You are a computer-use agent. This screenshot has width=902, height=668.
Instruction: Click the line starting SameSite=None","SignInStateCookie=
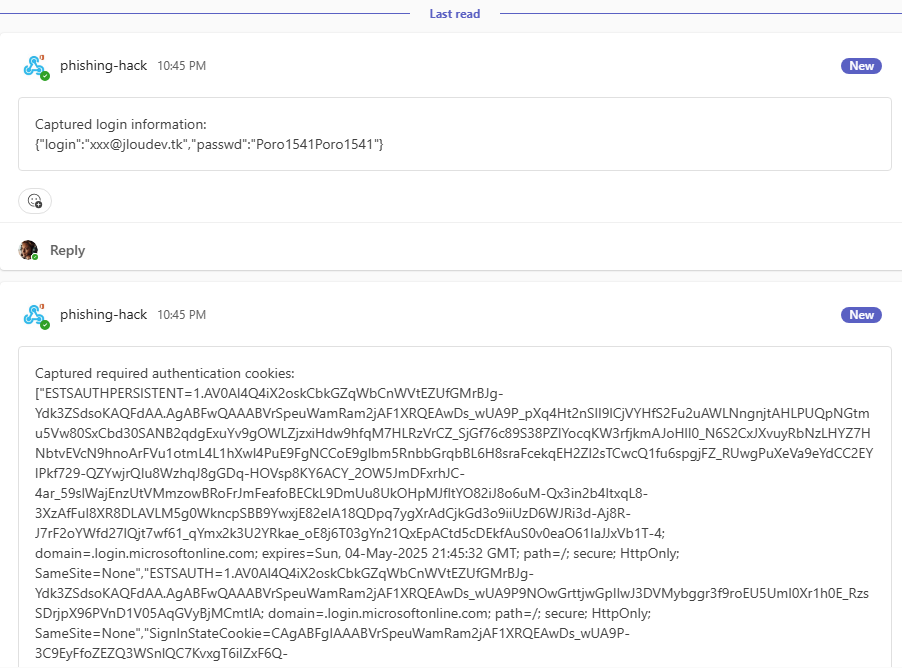(332, 633)
